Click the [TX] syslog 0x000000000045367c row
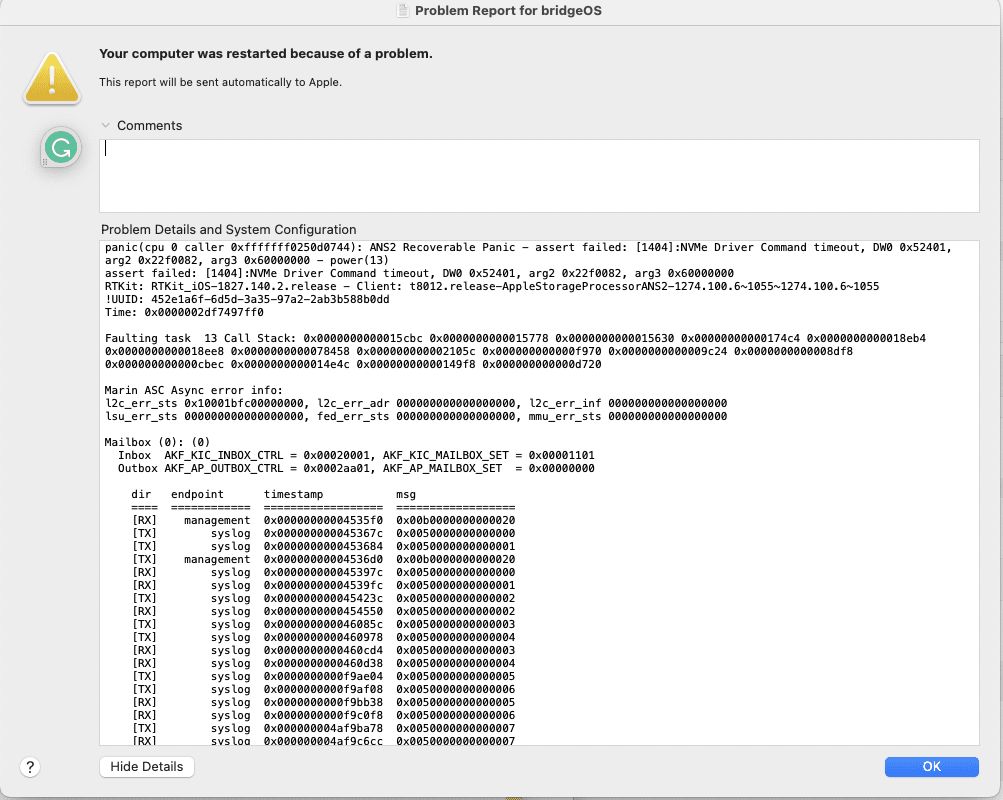The width and height of the screenshot is (1003, 800). pyautogui.click(x=324, y=533)
